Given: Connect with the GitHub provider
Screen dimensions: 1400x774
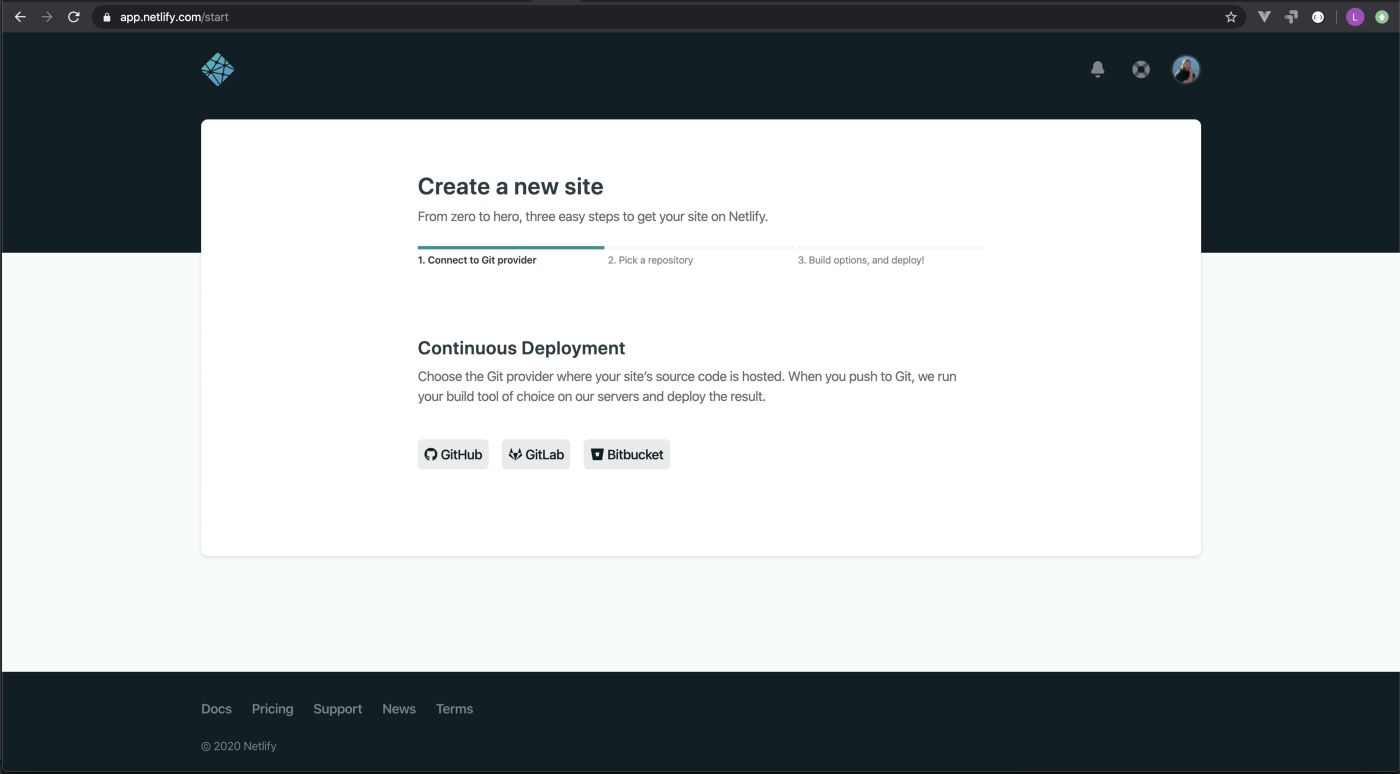Looking at the screenshot, I should coord(453,454).
